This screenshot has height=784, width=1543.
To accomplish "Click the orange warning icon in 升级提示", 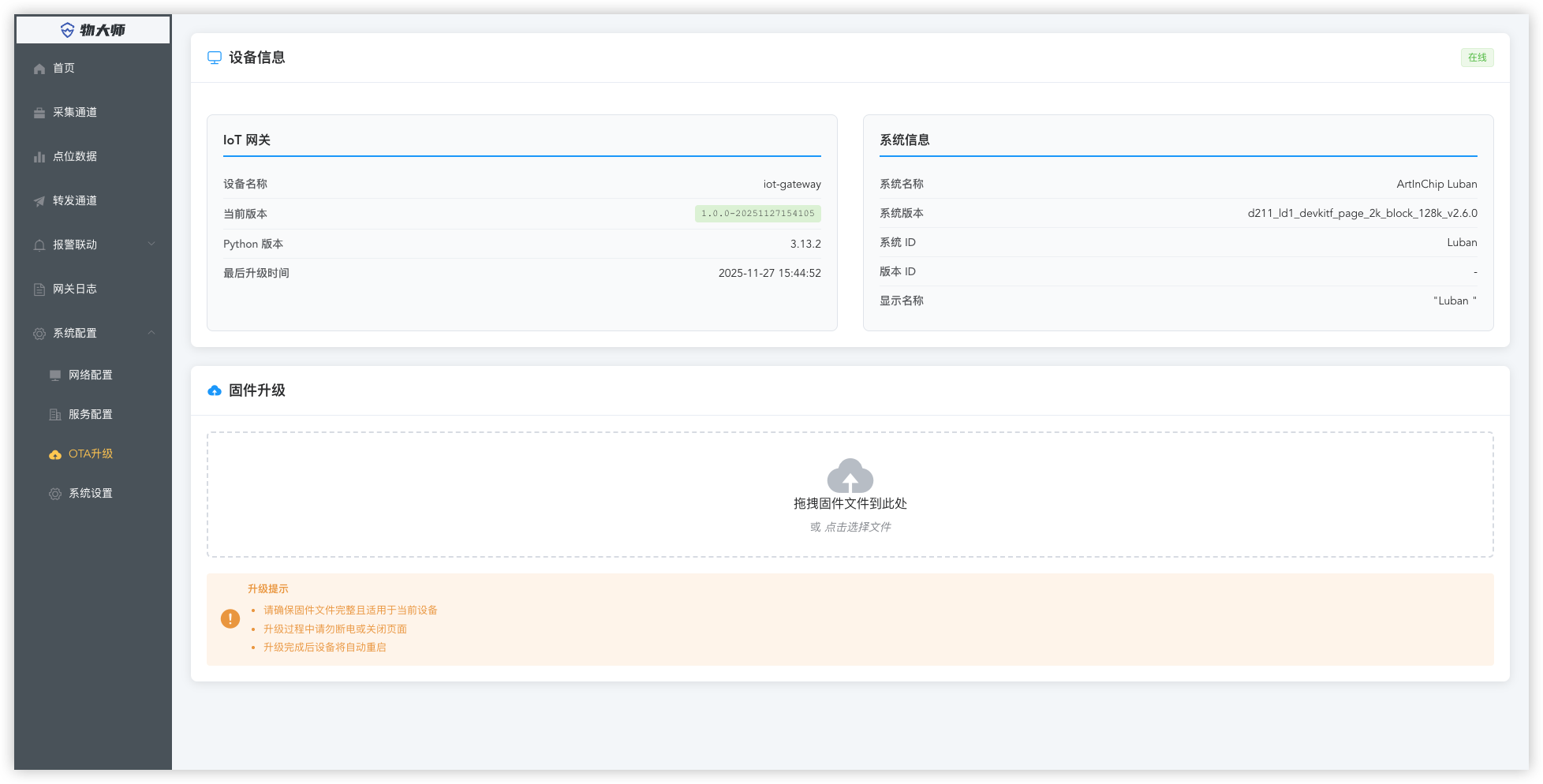I will [230, 619].
